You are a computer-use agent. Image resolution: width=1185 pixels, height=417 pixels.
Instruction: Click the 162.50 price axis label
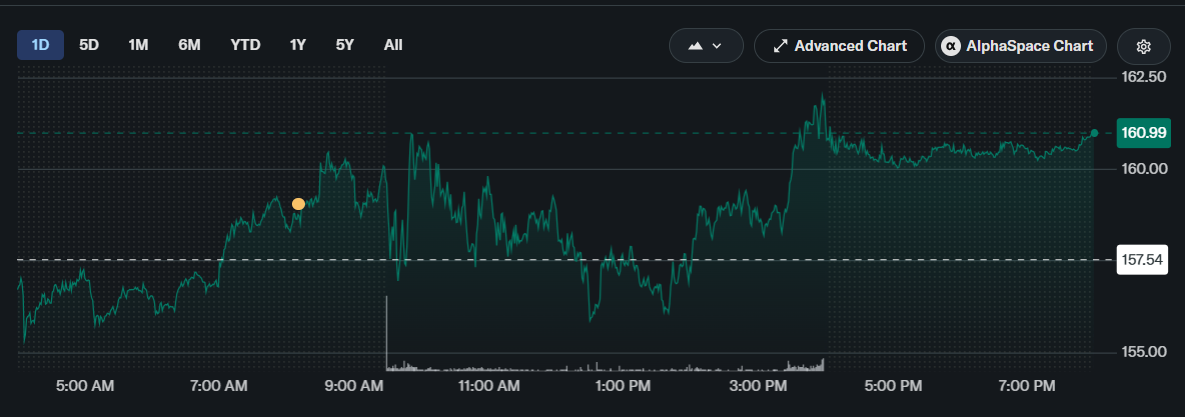[1144, 77]
